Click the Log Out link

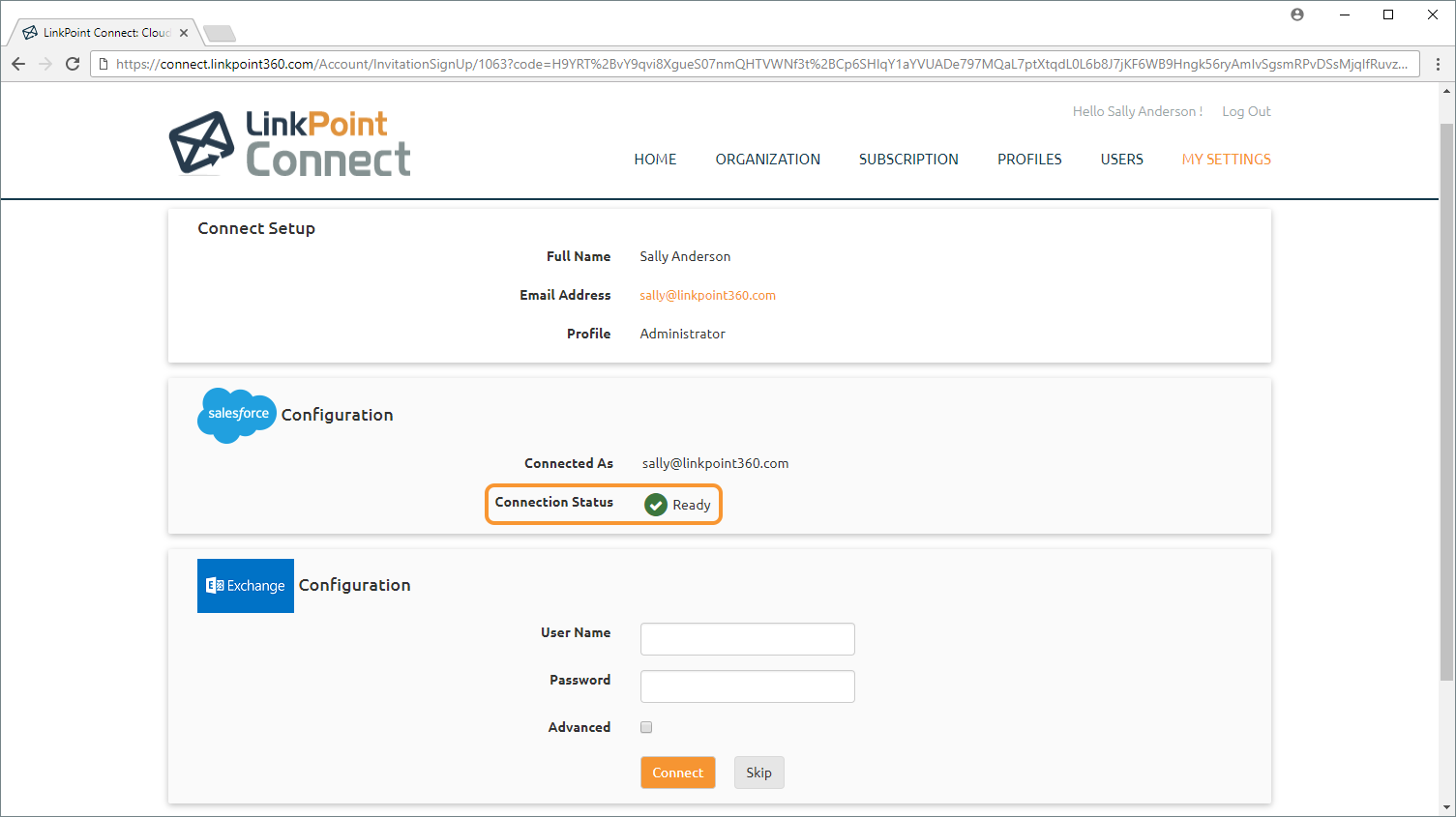(x=1246, y=111)
